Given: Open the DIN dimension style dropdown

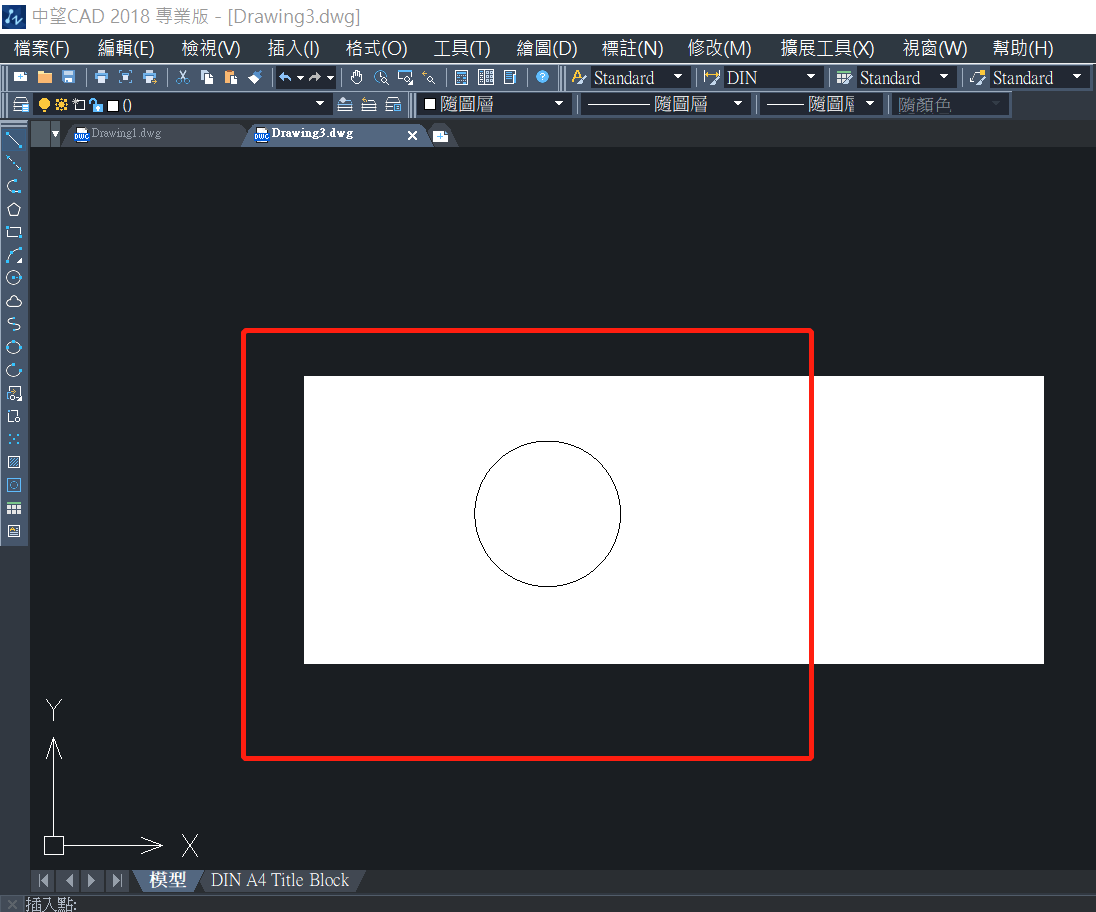Looking at the screenshot, I should tap(811, 77).
